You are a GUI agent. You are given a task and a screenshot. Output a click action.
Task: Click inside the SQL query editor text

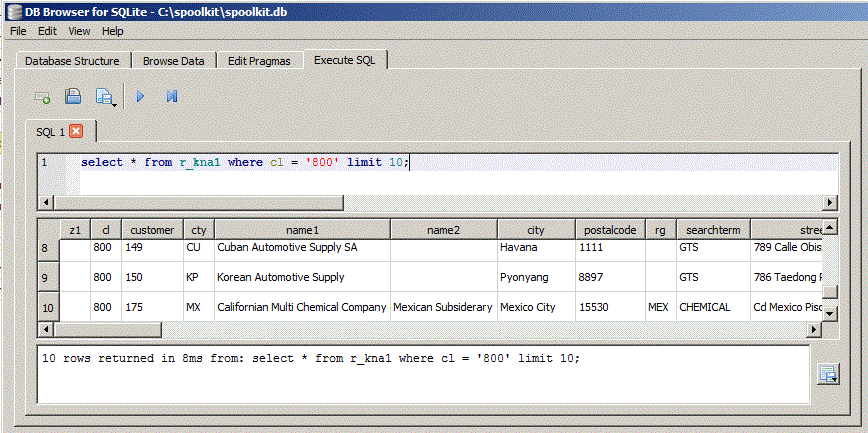pyautogui.click(x=245, y=163)
